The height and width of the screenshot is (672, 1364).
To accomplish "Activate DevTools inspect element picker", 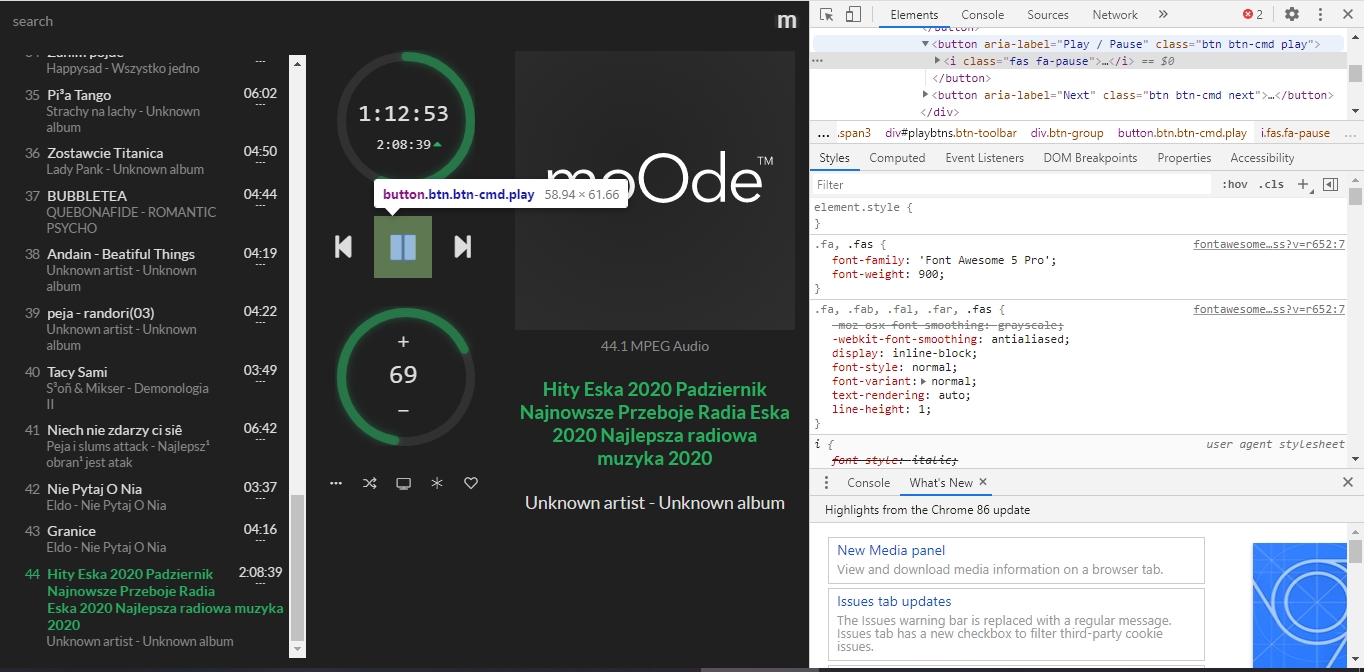I will pos(827,14).
